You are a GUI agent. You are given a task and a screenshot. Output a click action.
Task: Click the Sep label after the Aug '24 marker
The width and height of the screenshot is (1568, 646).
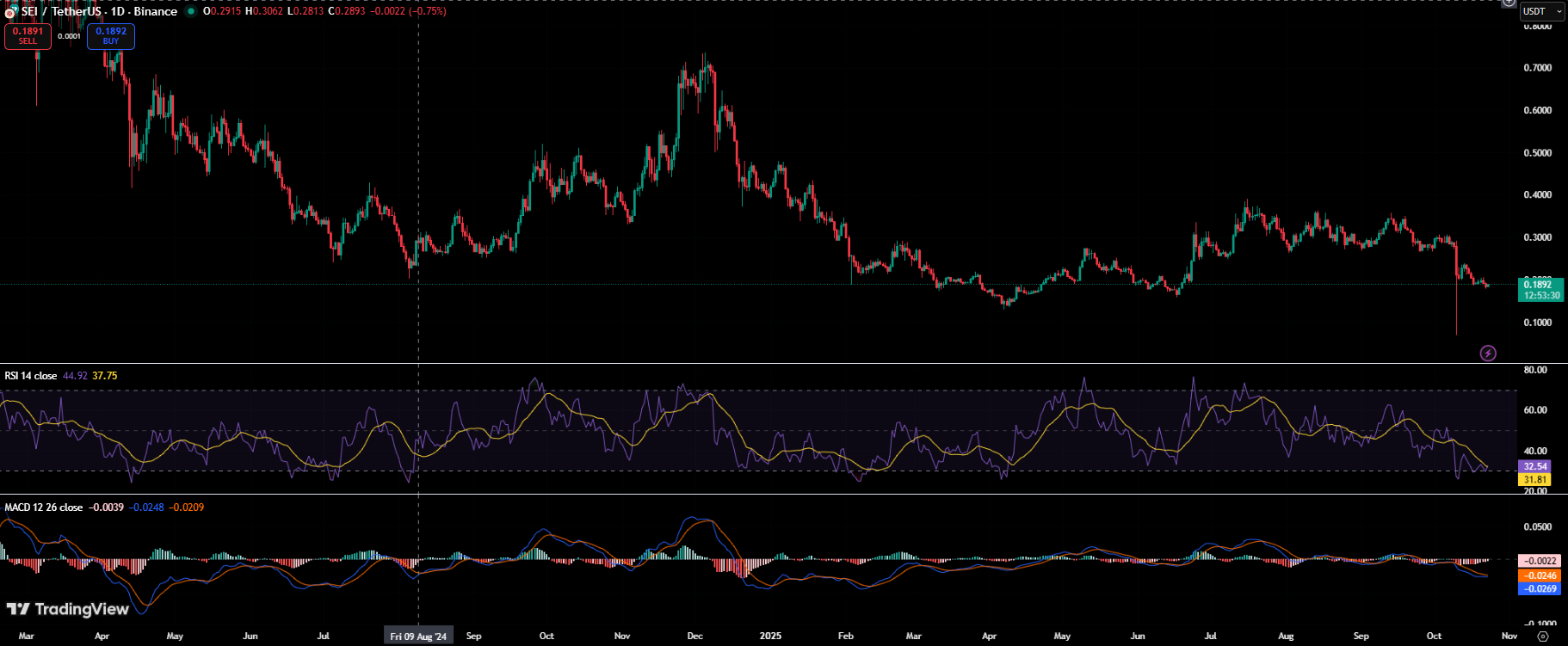(x=473, y=637)
